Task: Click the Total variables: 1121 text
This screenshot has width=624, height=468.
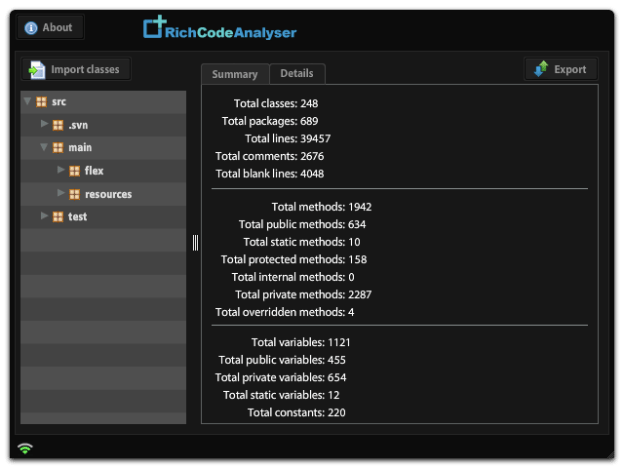Action: point(301,342)
